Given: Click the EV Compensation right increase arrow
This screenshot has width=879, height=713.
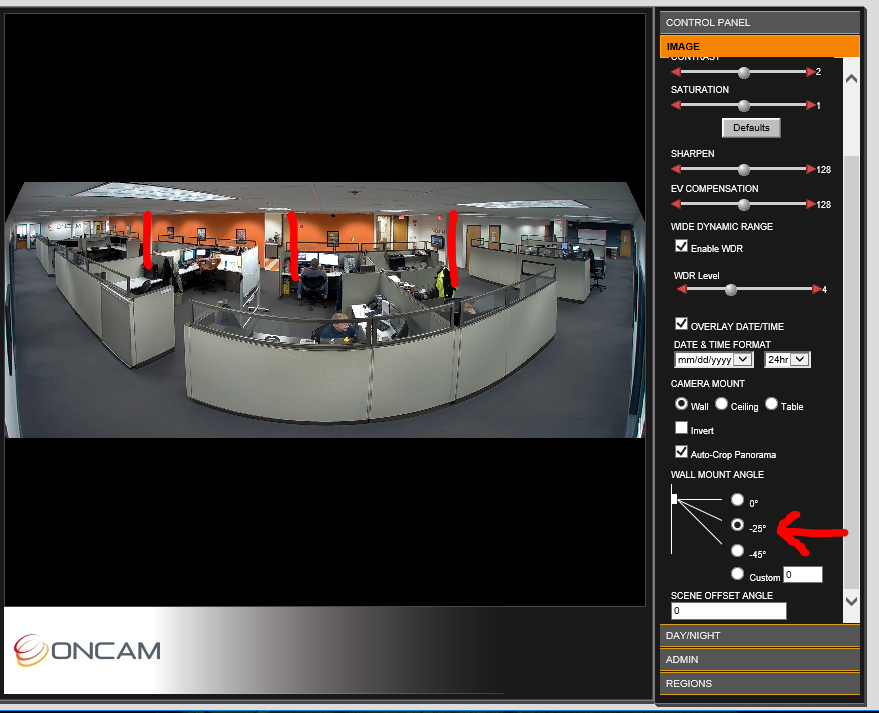Looking at the screenshot, I should pos(811,205).
